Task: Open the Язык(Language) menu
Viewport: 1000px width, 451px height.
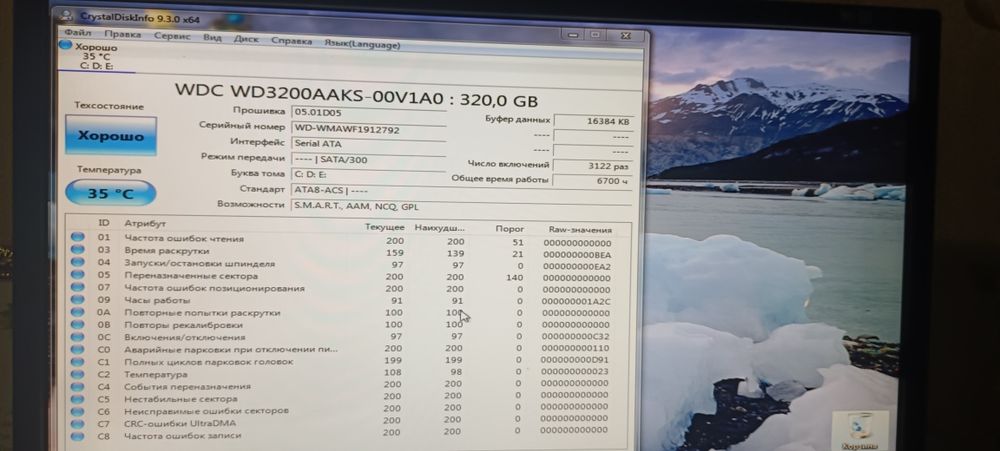Action: (362, 45)
